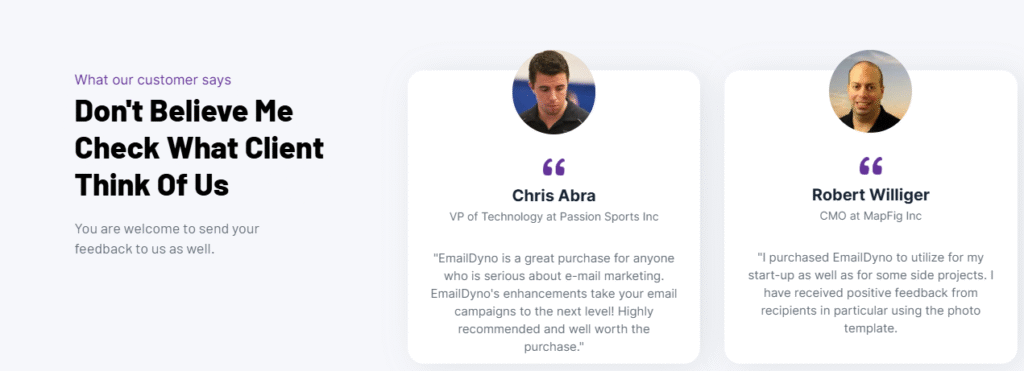The width and height of the screenshot is (1024, 371).
Task: Select the Robert Williger name heading
Action: tap(871, 195)
